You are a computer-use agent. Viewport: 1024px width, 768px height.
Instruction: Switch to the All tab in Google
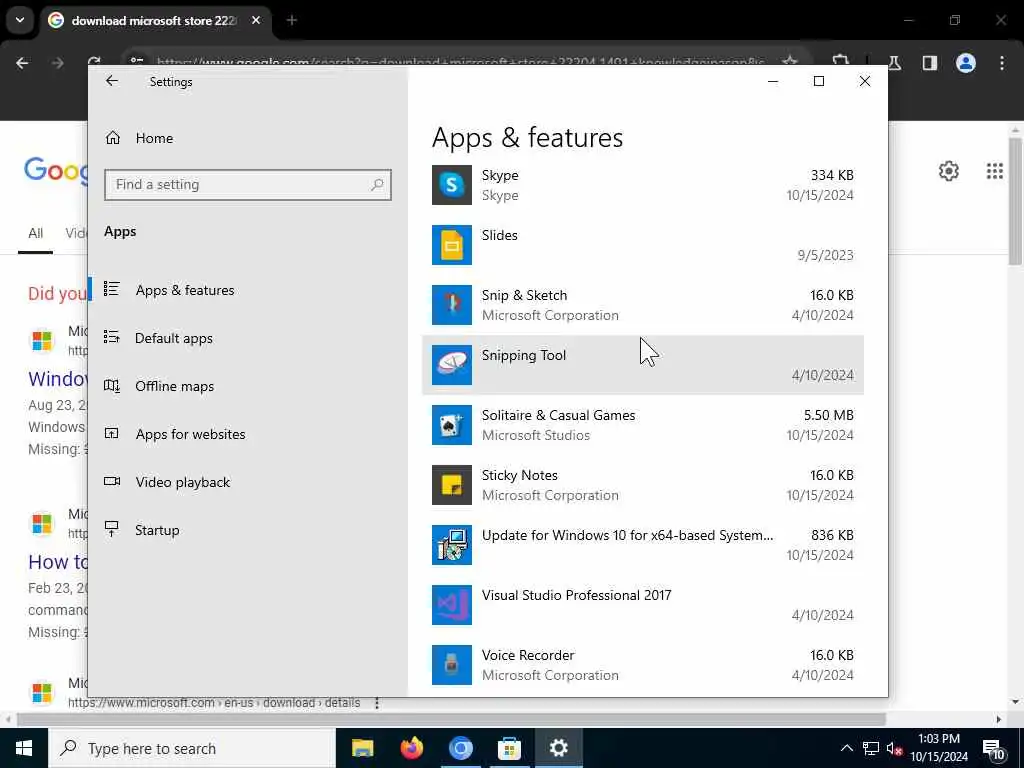point(35,233)
